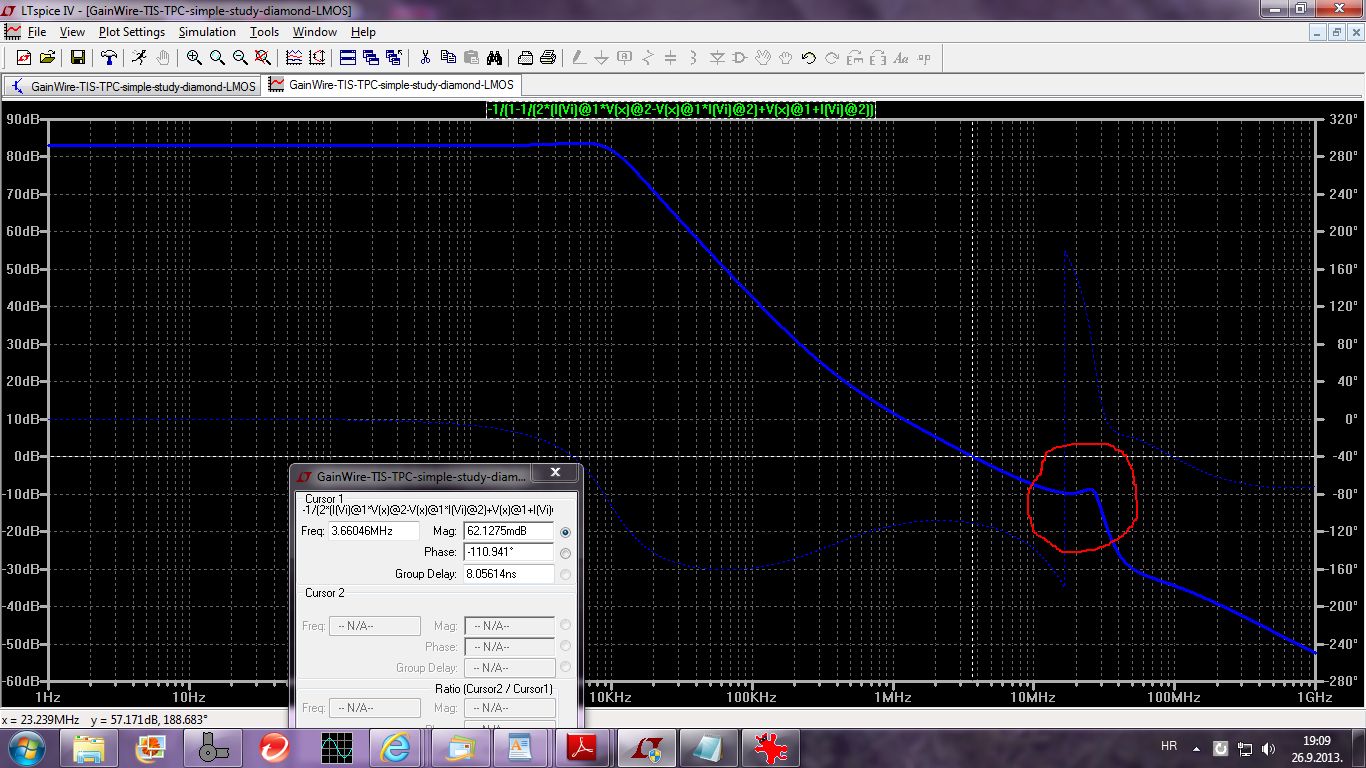Tile windows with the Tile icon
Image resolution: width=1366 pixels, height=768 pixels.
(347, 58)
